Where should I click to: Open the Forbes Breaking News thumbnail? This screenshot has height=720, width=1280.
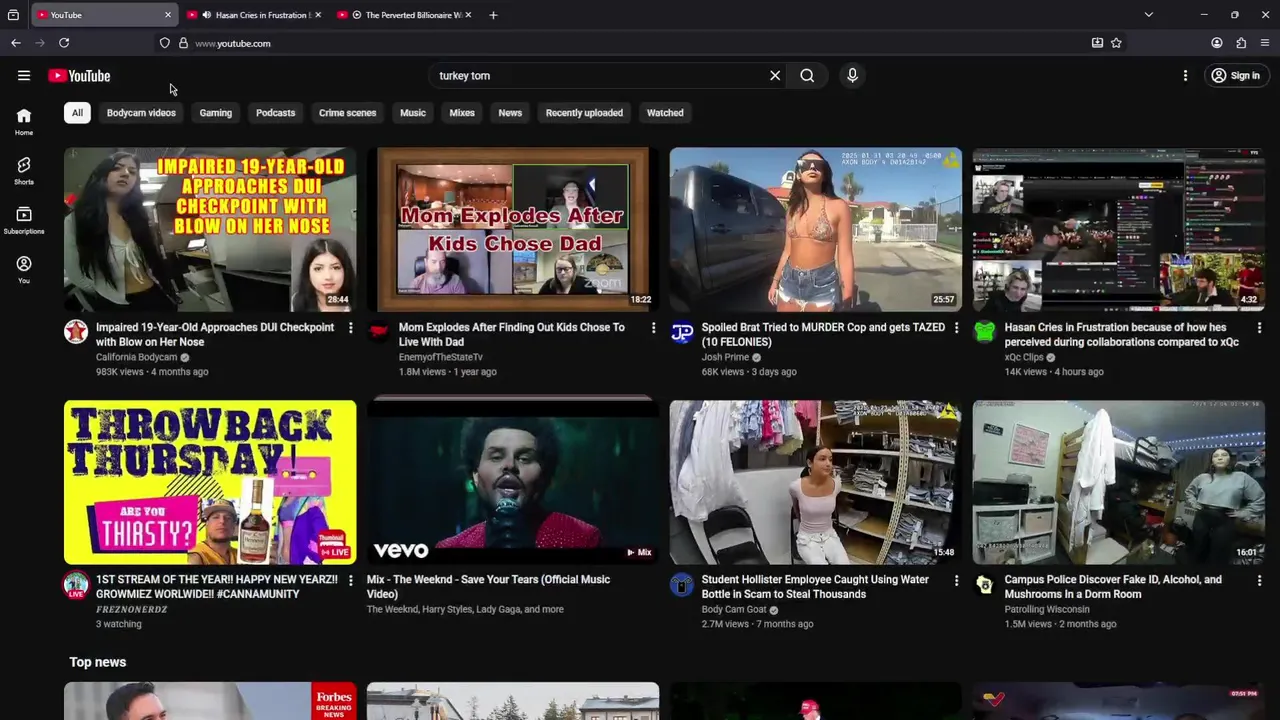(210, 701)
